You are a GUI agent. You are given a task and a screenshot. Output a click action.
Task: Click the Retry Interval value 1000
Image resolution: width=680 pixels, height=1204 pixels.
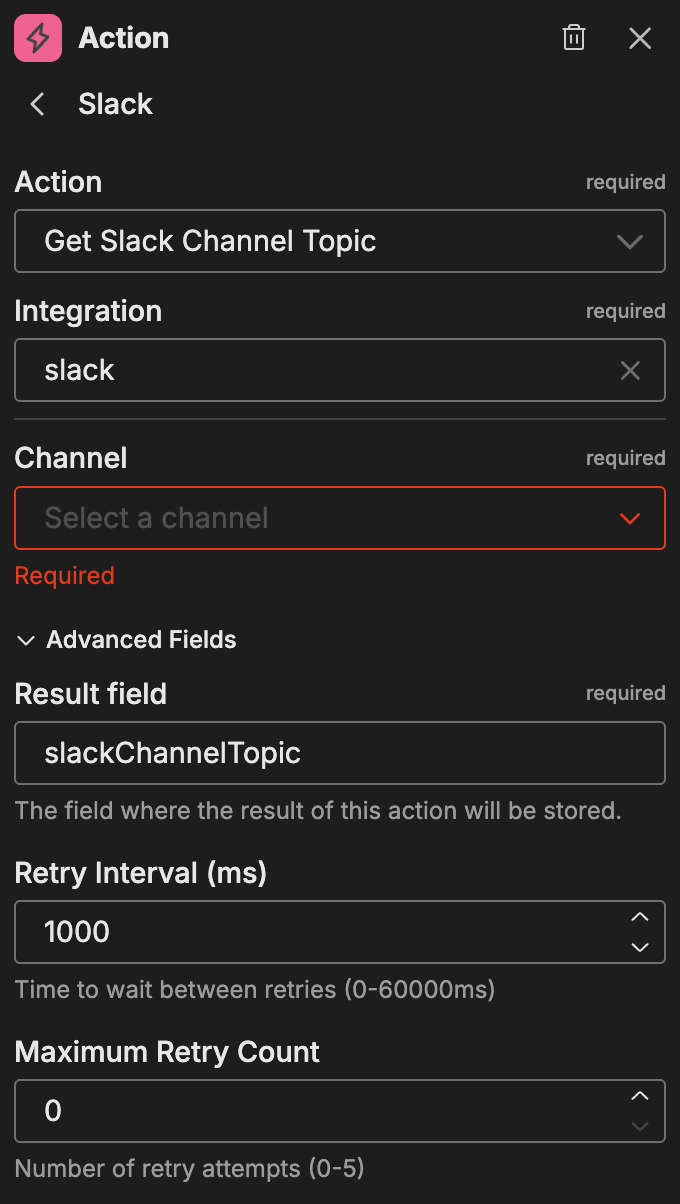(x=300, y=931)
